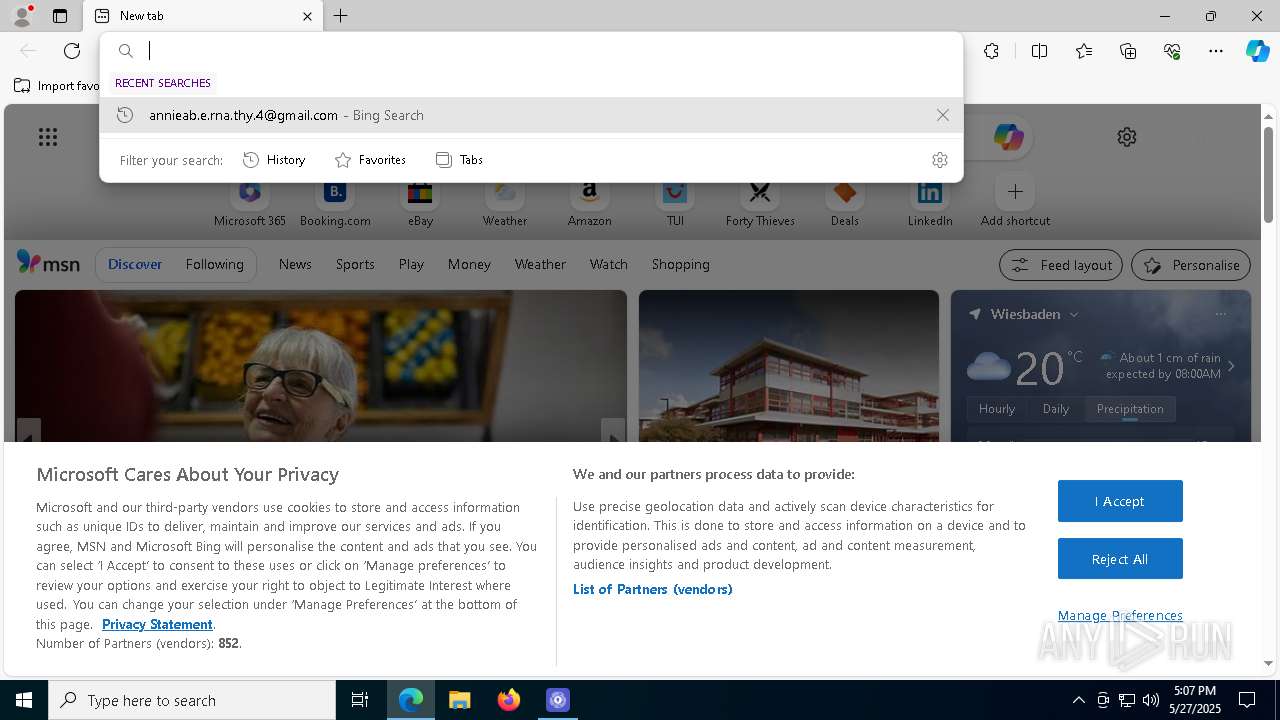Open eBay shortcut tile

click(420, 203)
